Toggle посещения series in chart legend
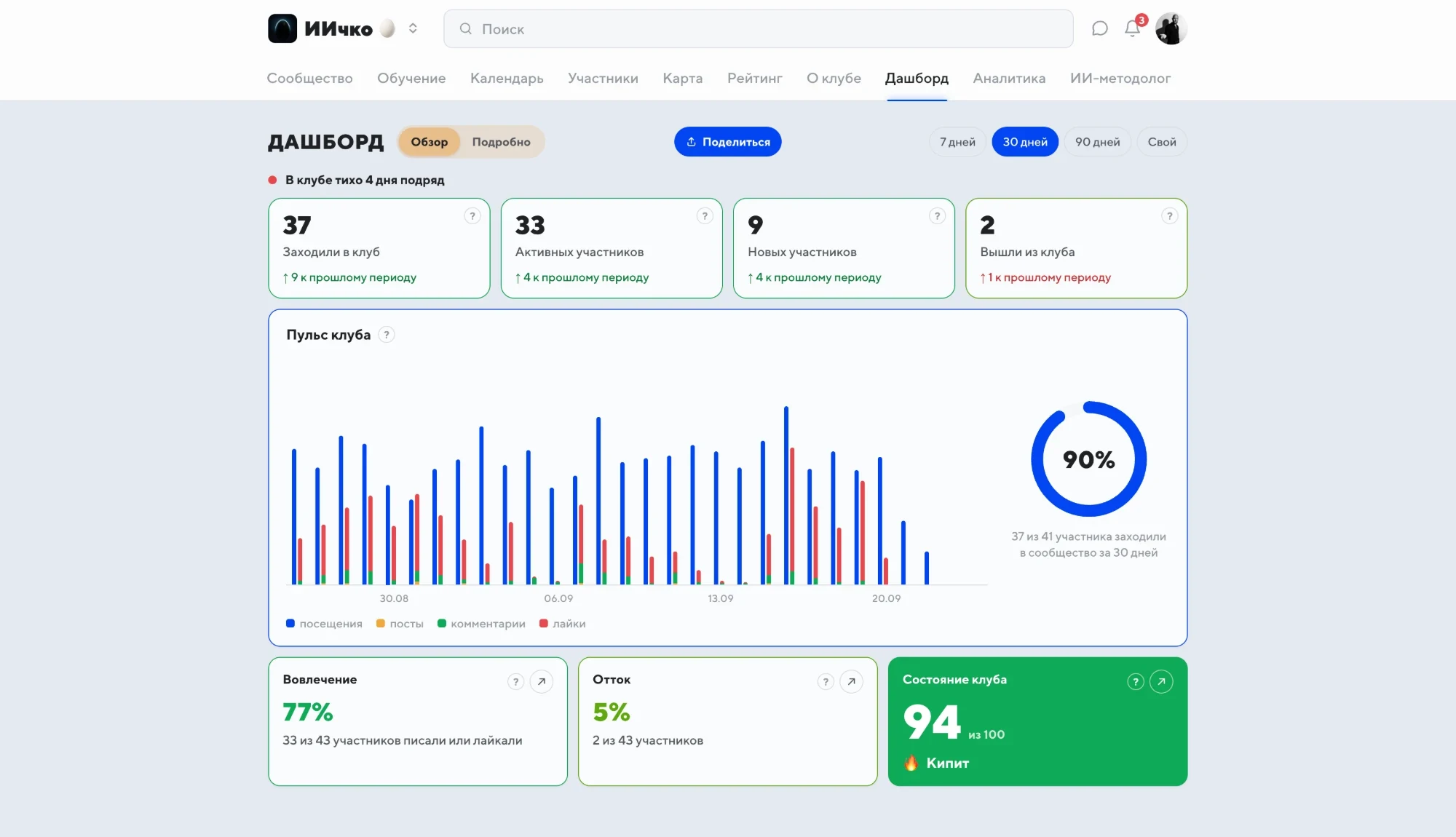This screenshot has width=1456, height=837. [324, 624]
